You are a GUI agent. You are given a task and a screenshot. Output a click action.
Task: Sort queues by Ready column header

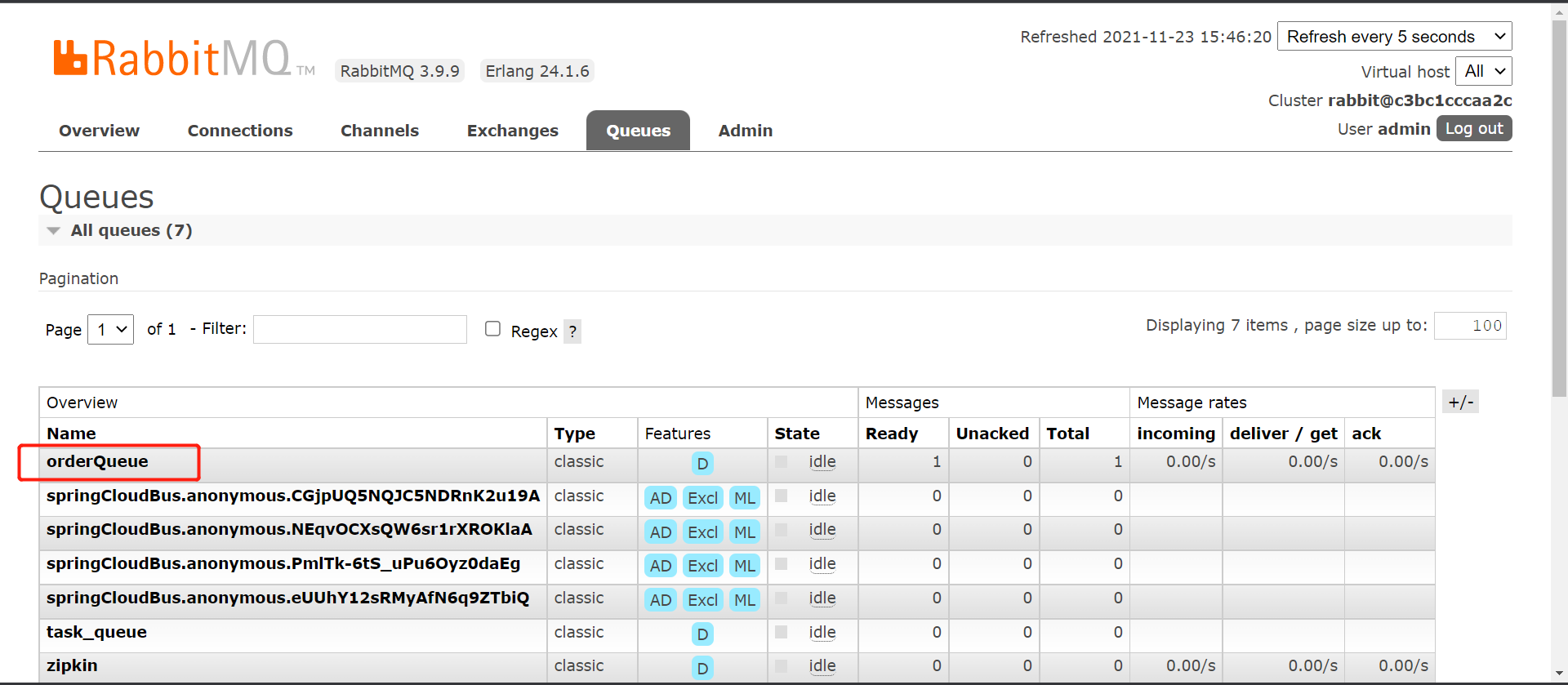pyautogui.click(x=892, y=434)
